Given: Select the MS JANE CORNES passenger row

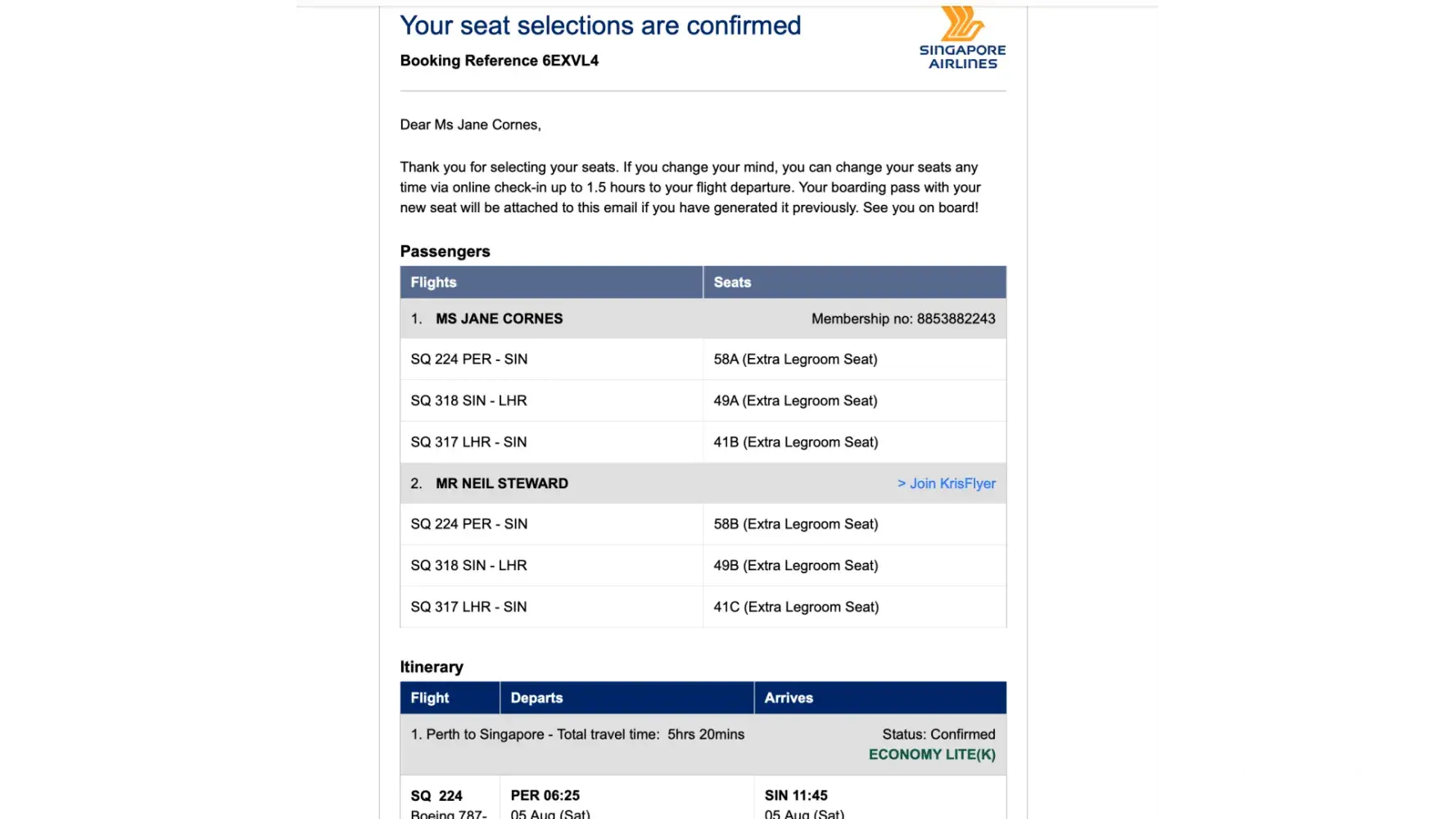Looking at the screenshot, I should [499, 319].
